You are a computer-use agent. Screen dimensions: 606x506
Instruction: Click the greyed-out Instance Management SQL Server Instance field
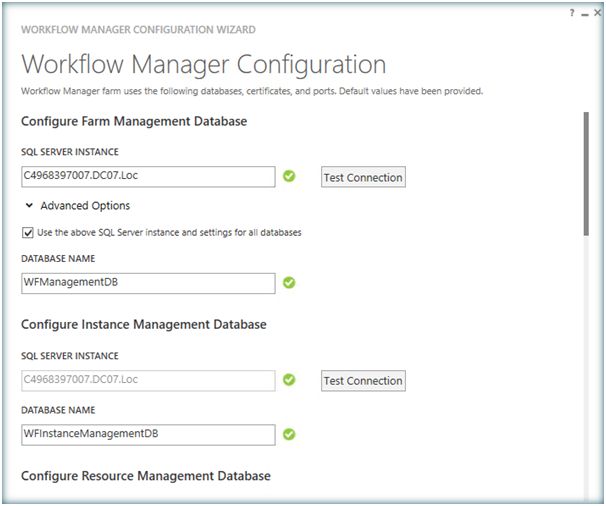click(148, 381)
